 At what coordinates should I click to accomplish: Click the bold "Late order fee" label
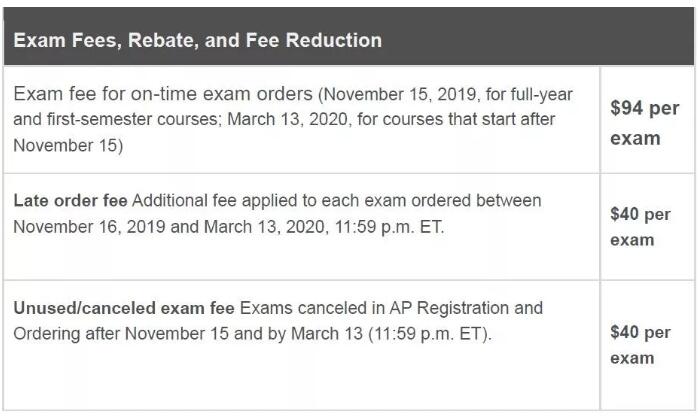click(x=70, y=201)
